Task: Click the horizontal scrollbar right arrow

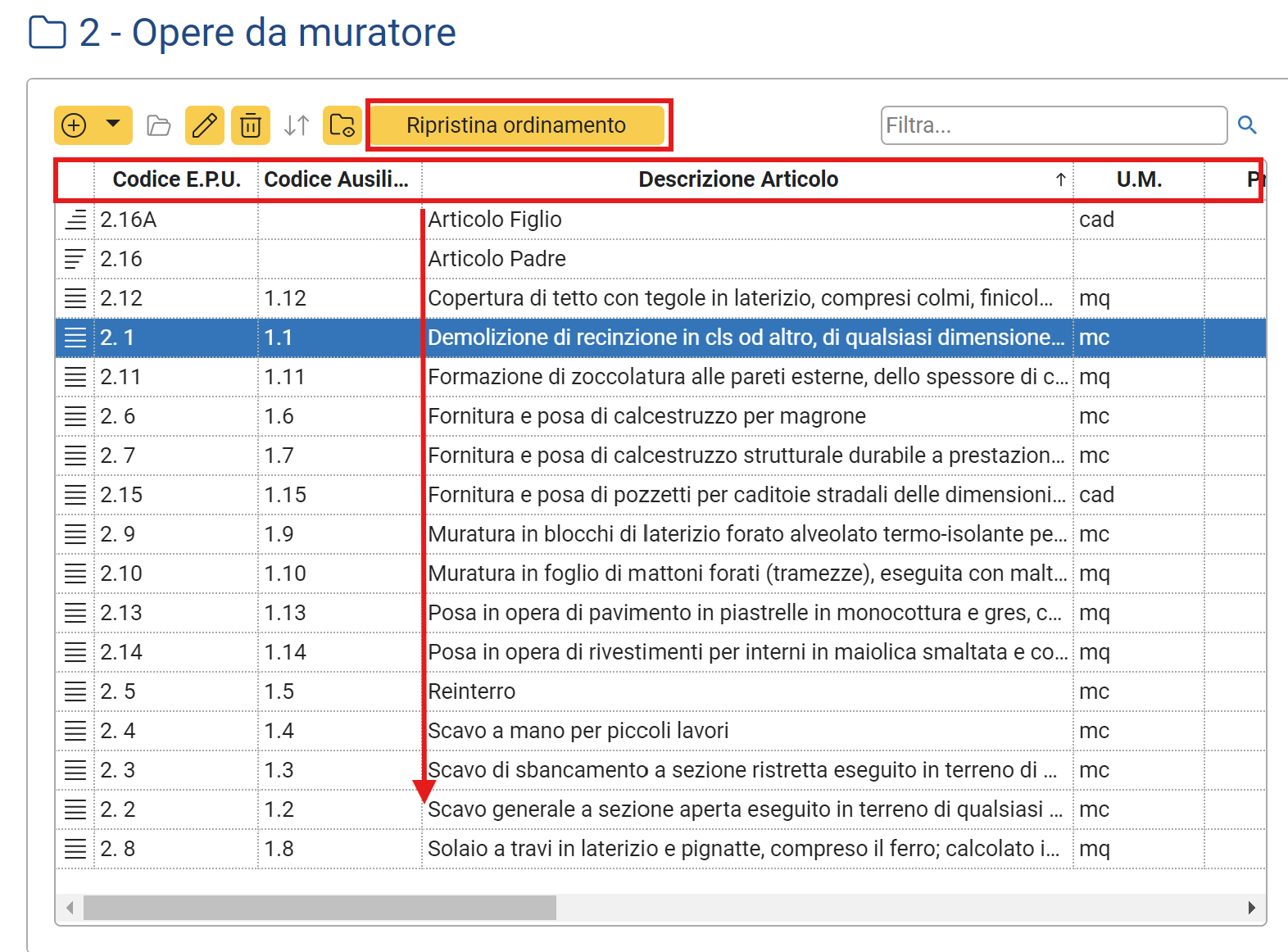Action: (x=1251, y=908)
